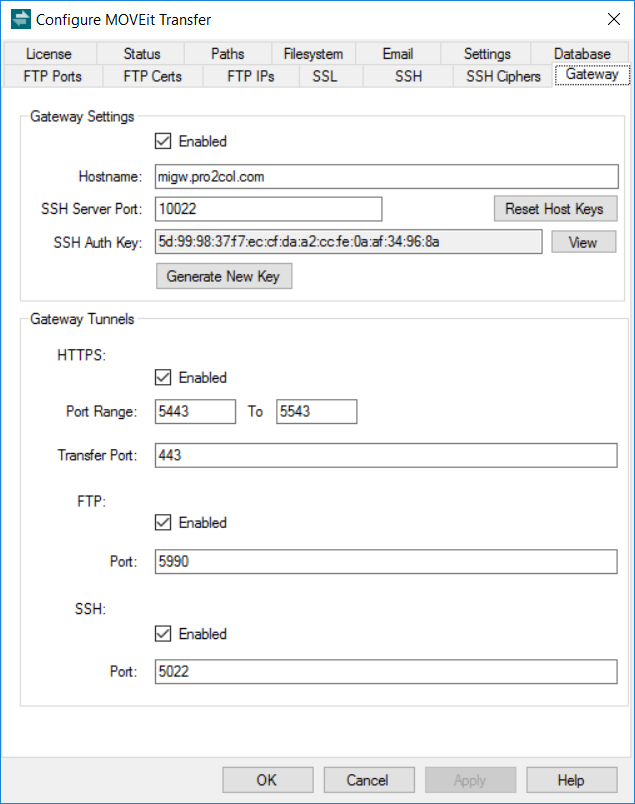Switch to the Settings tab
The image size is (635, 804).
point(487,53)
